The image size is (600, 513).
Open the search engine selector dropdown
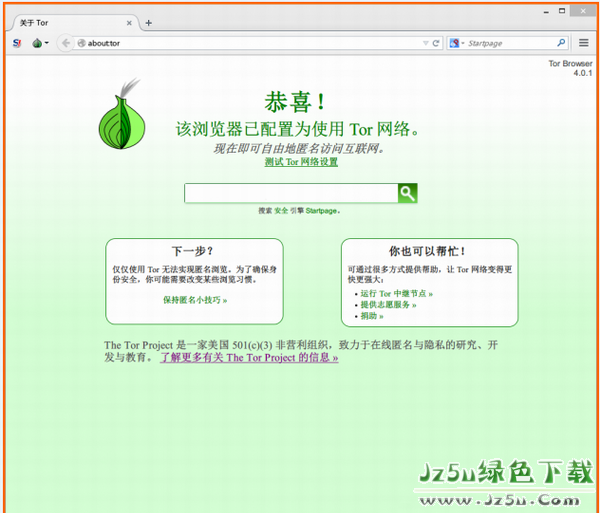457,43
